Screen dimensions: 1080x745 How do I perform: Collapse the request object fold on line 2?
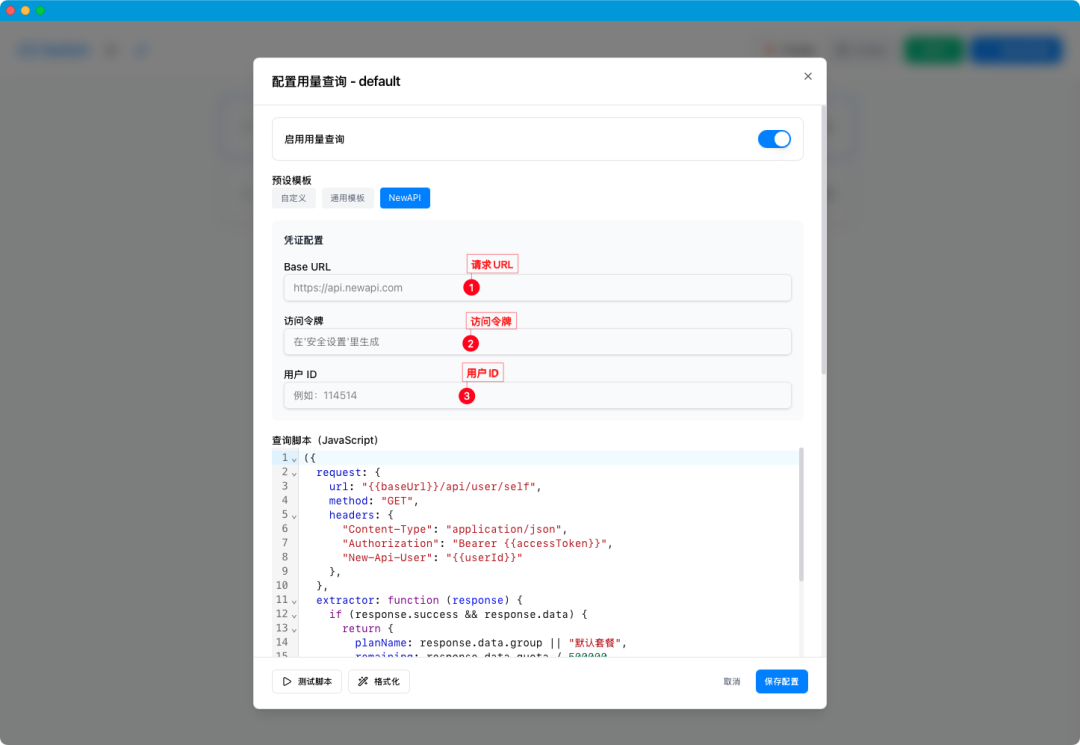tap(290, 471)
